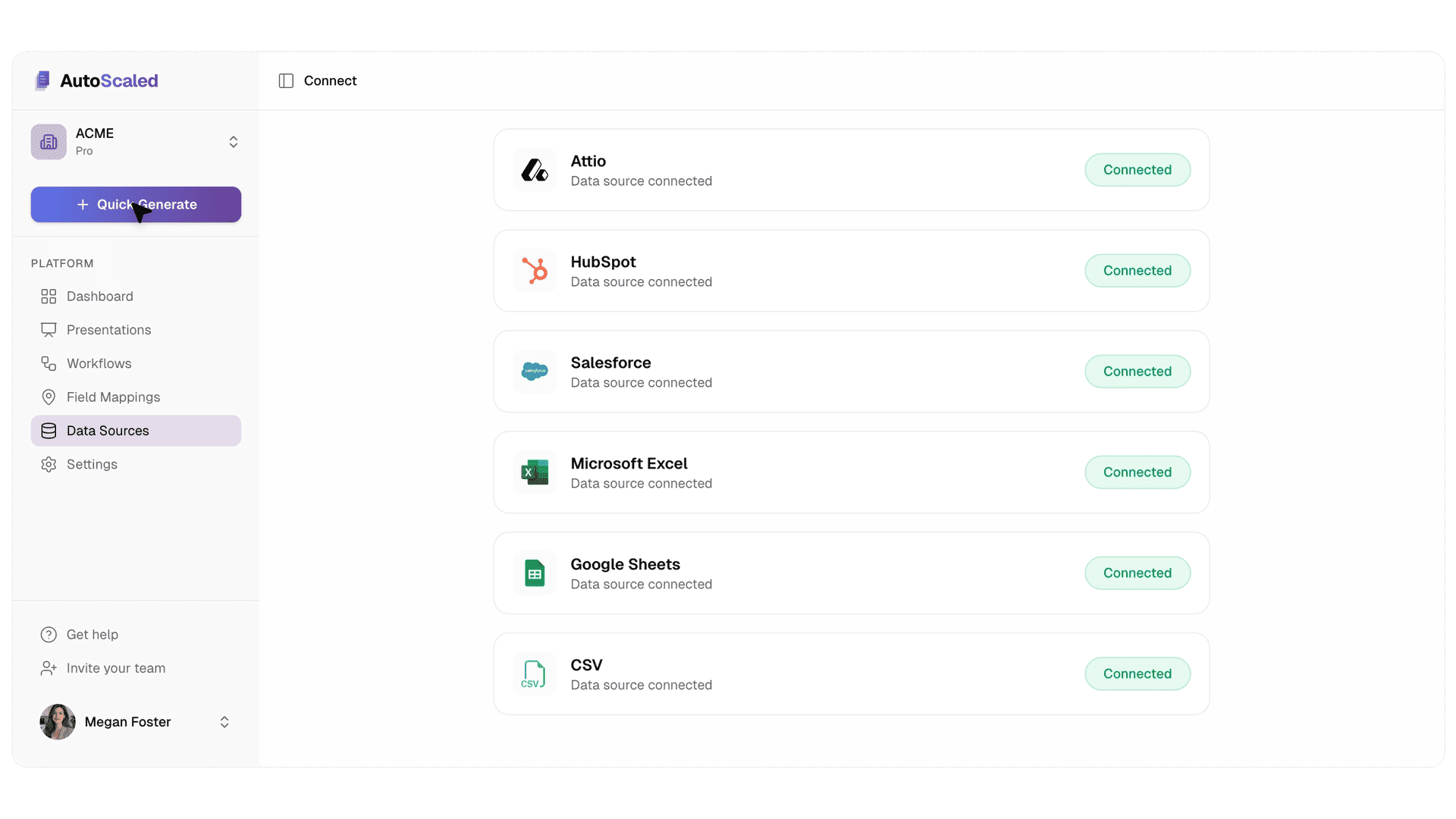Click the Google Sheets icon
This screenshot has height=819, width=1456.
pyautogui.click(x=535, y=573)
